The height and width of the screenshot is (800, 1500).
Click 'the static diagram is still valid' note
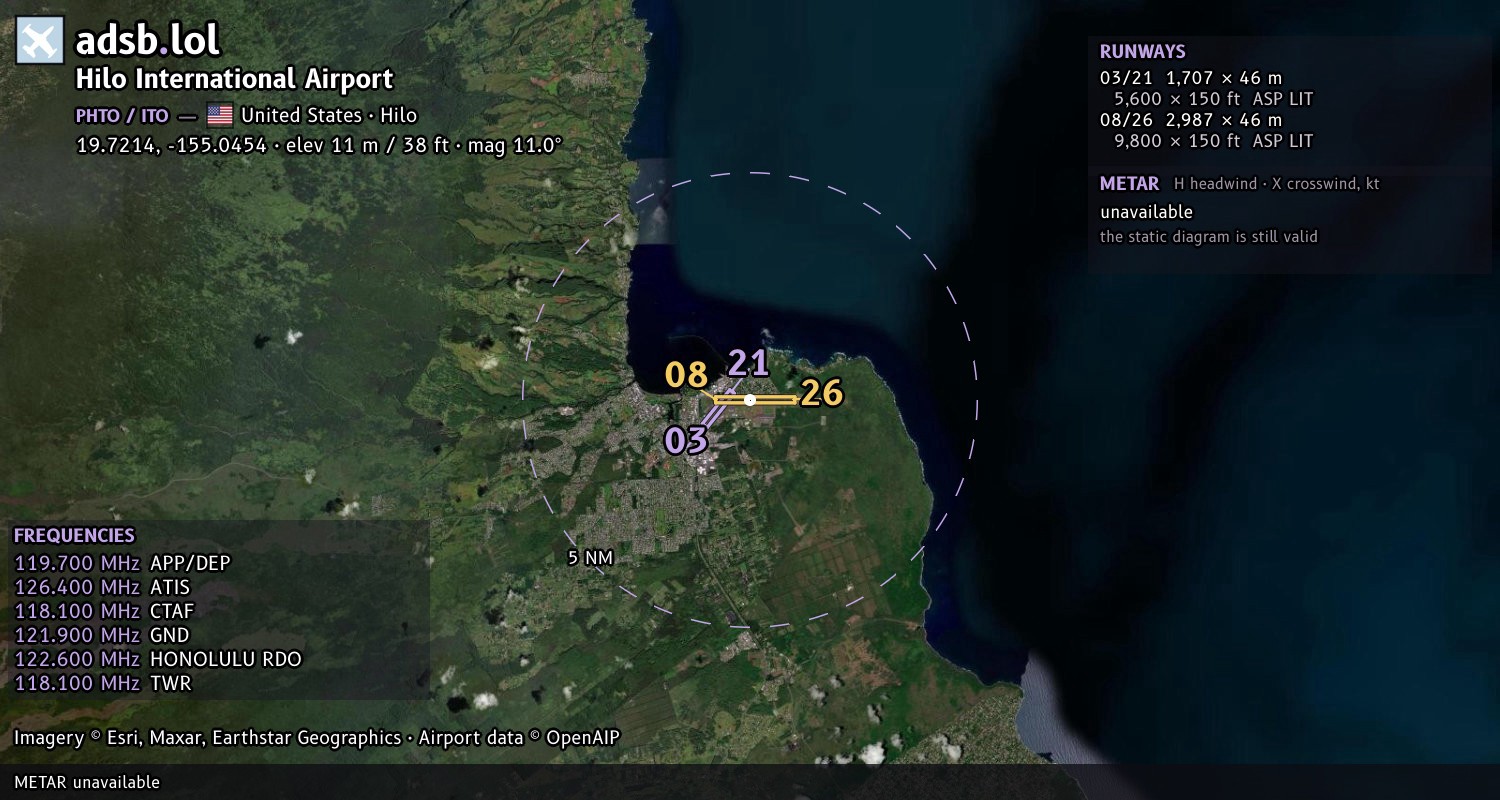pyautogui.click(x=1208, y=237)
